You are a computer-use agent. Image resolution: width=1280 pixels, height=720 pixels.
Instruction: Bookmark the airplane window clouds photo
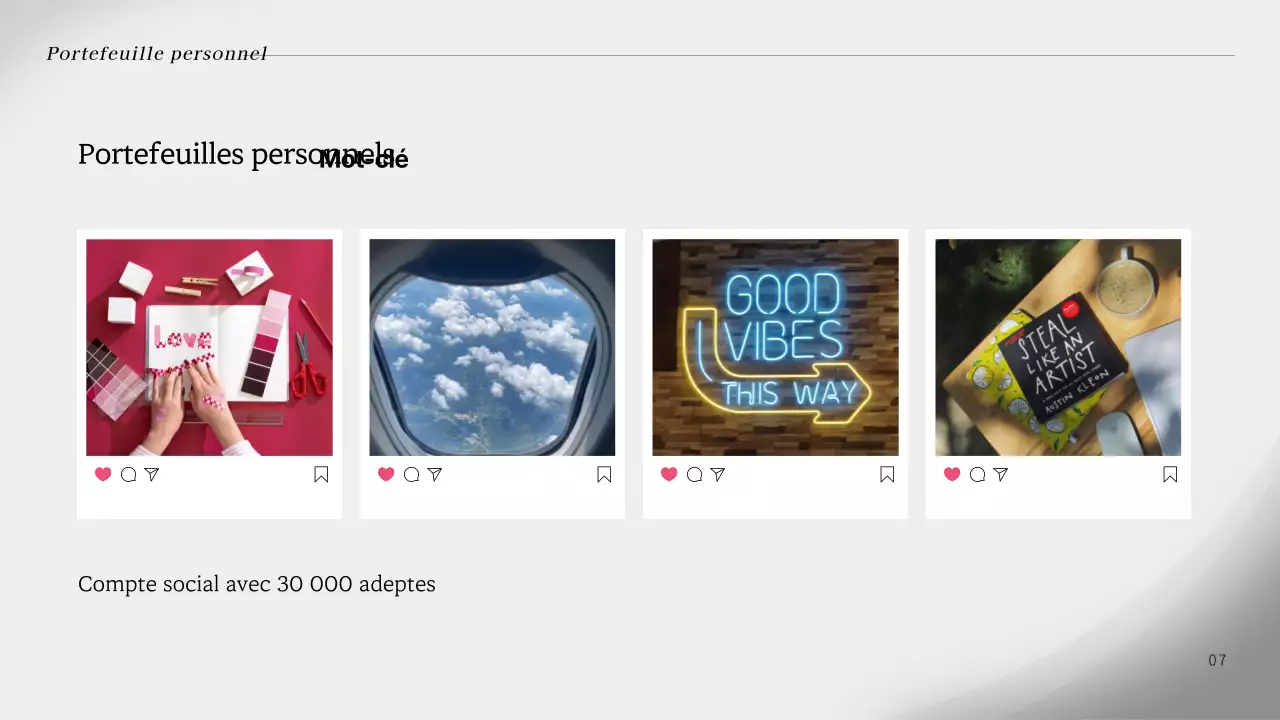click(x=604, y=474)
